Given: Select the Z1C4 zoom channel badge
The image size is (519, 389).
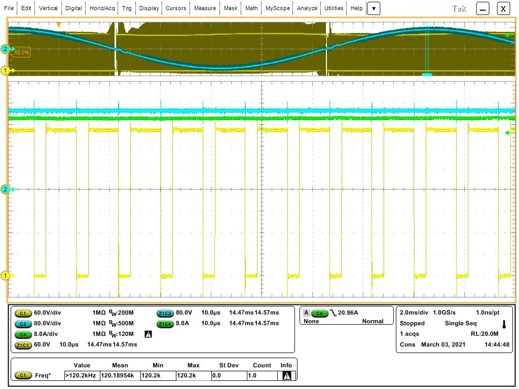Looking at the screenshot, I should pyautogui.click(x=165, y=324).
